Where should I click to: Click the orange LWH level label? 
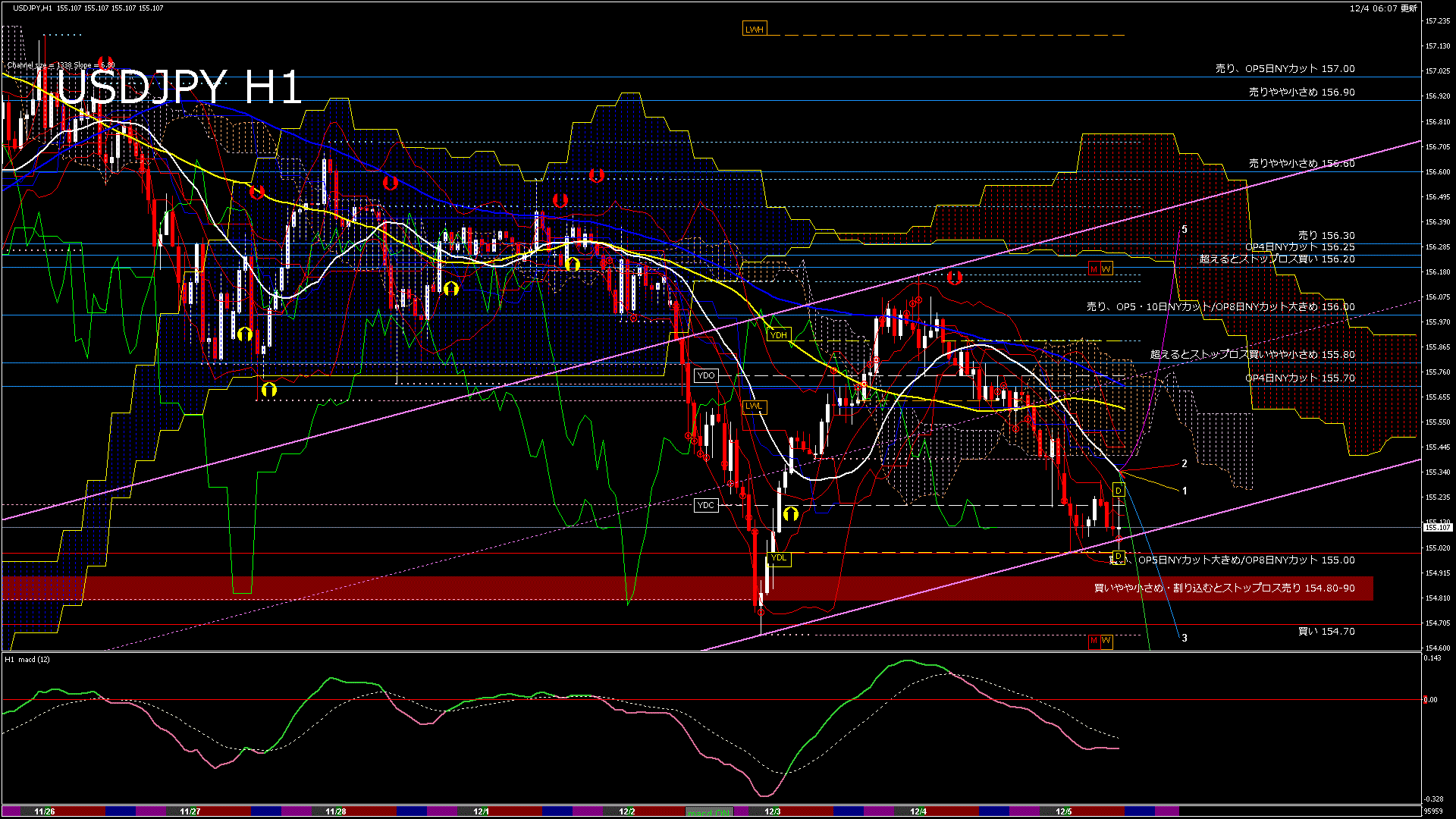point(754,30)
